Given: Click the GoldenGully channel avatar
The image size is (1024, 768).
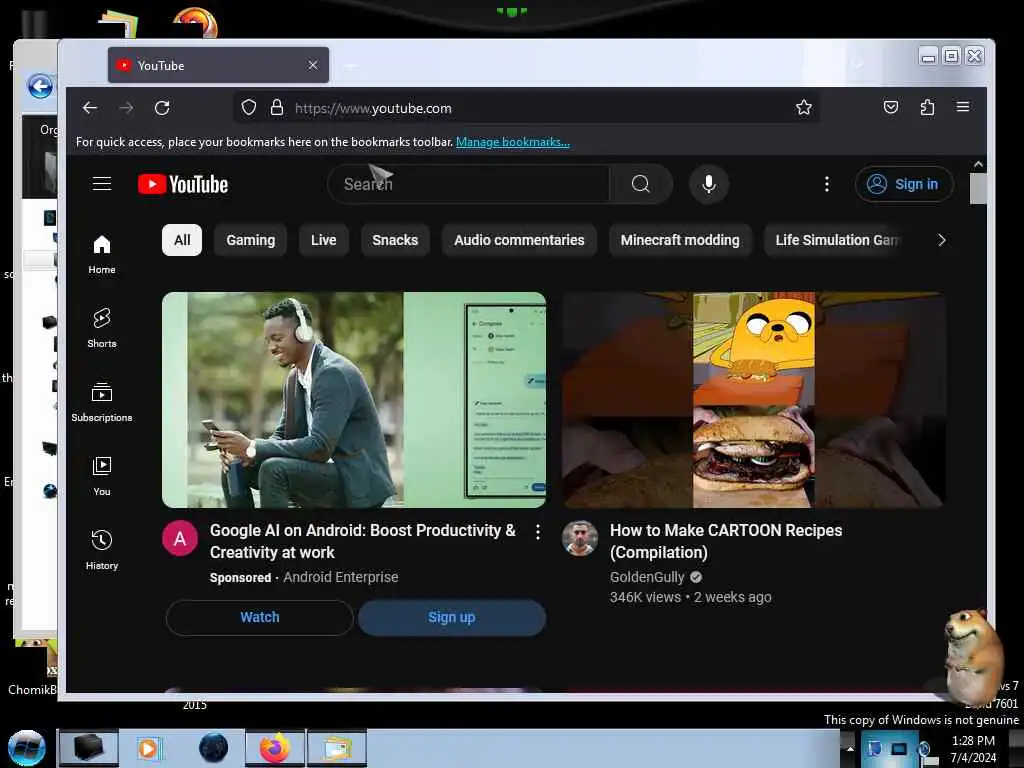Looking at the screenshot, I should coord(580,538).
